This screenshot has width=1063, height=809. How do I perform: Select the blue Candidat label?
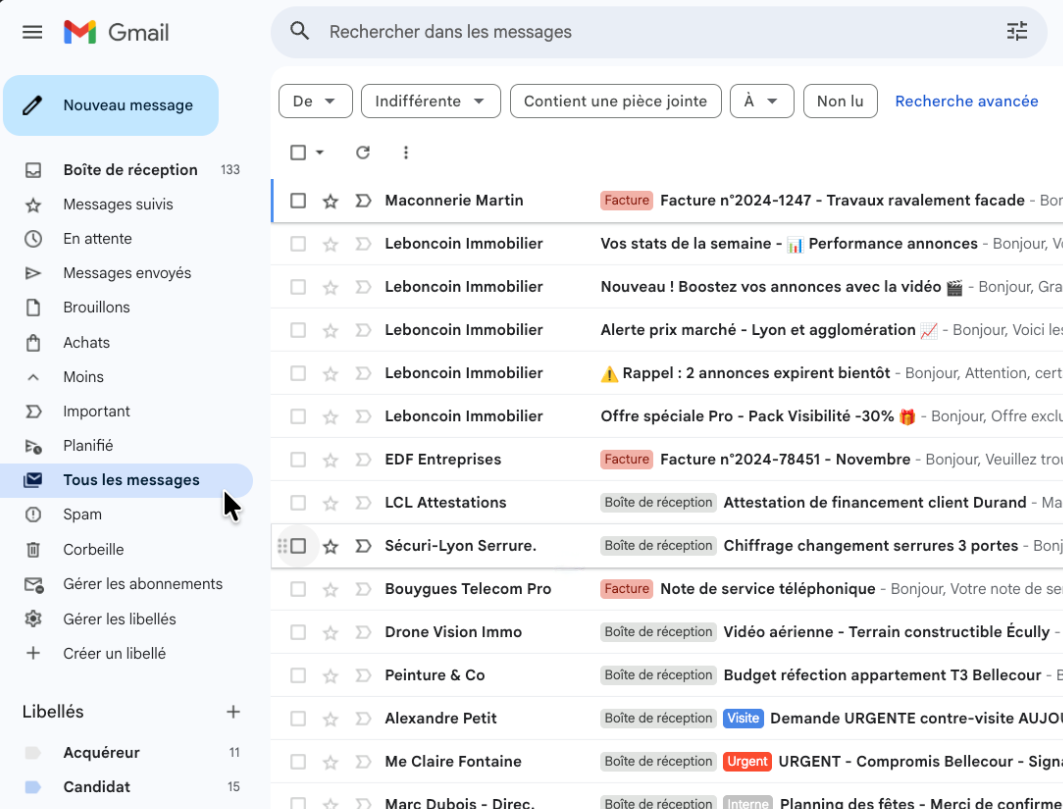tap(97, 787)
